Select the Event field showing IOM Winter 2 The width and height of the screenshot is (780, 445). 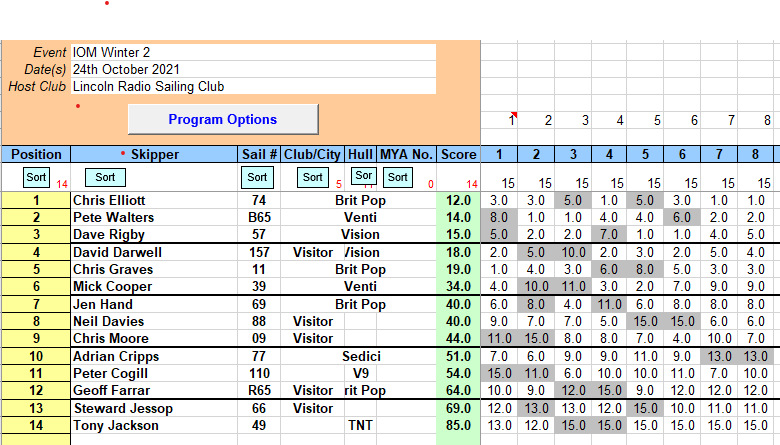(x=253, y=52)
